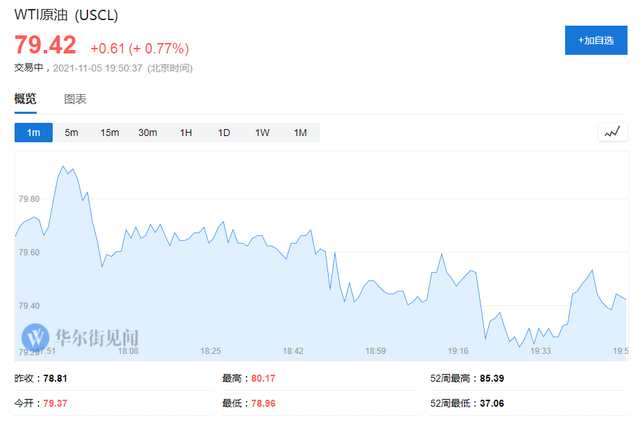Image resolution: width=640 pixels, height=424 pixels.
Task: Click the 18:42 time axis label
Action: pyautogui.click(x=293, y=351)
